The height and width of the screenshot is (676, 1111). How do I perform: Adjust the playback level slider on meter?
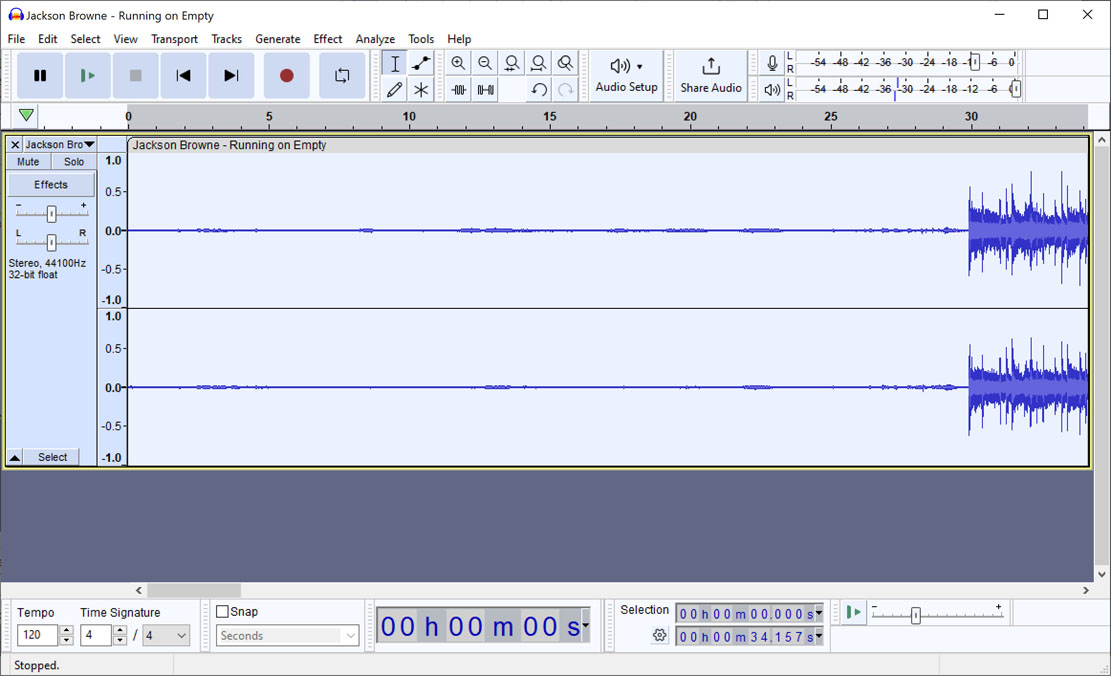[1015, 89]
